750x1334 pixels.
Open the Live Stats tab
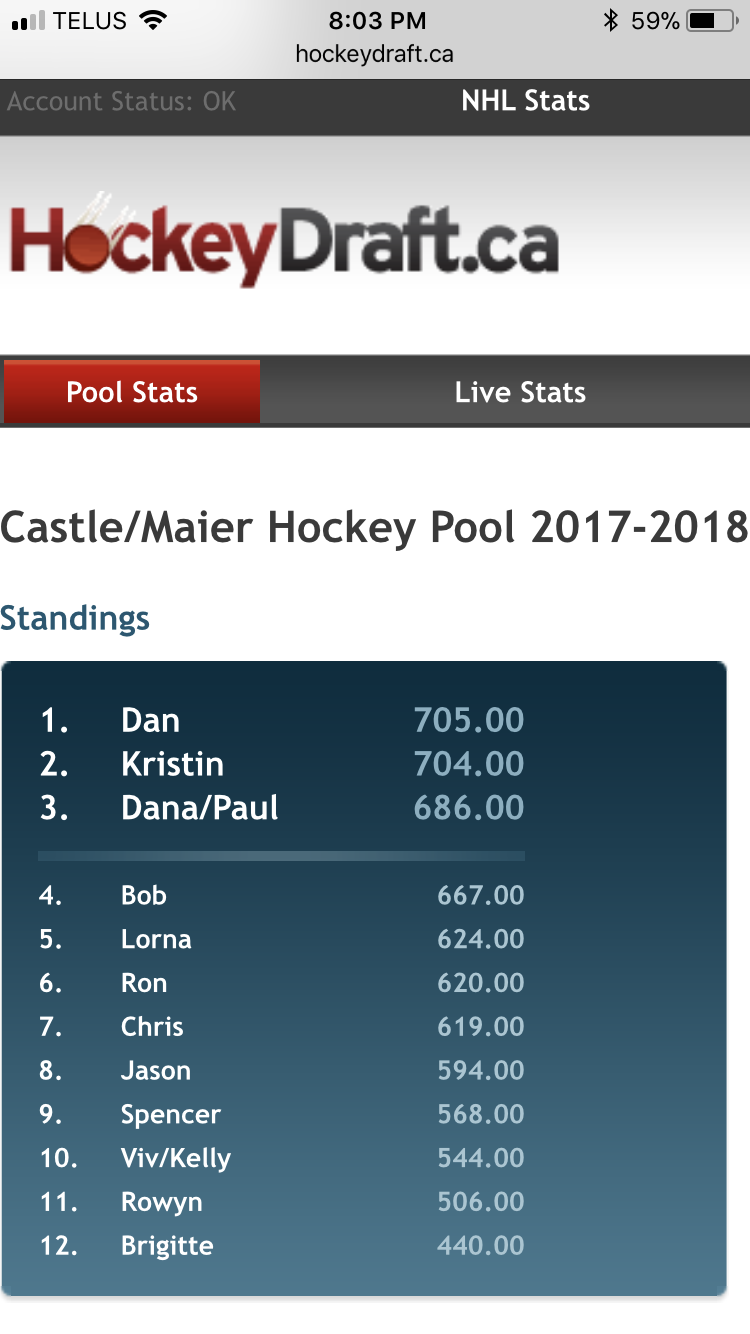[x=520, y=392]
